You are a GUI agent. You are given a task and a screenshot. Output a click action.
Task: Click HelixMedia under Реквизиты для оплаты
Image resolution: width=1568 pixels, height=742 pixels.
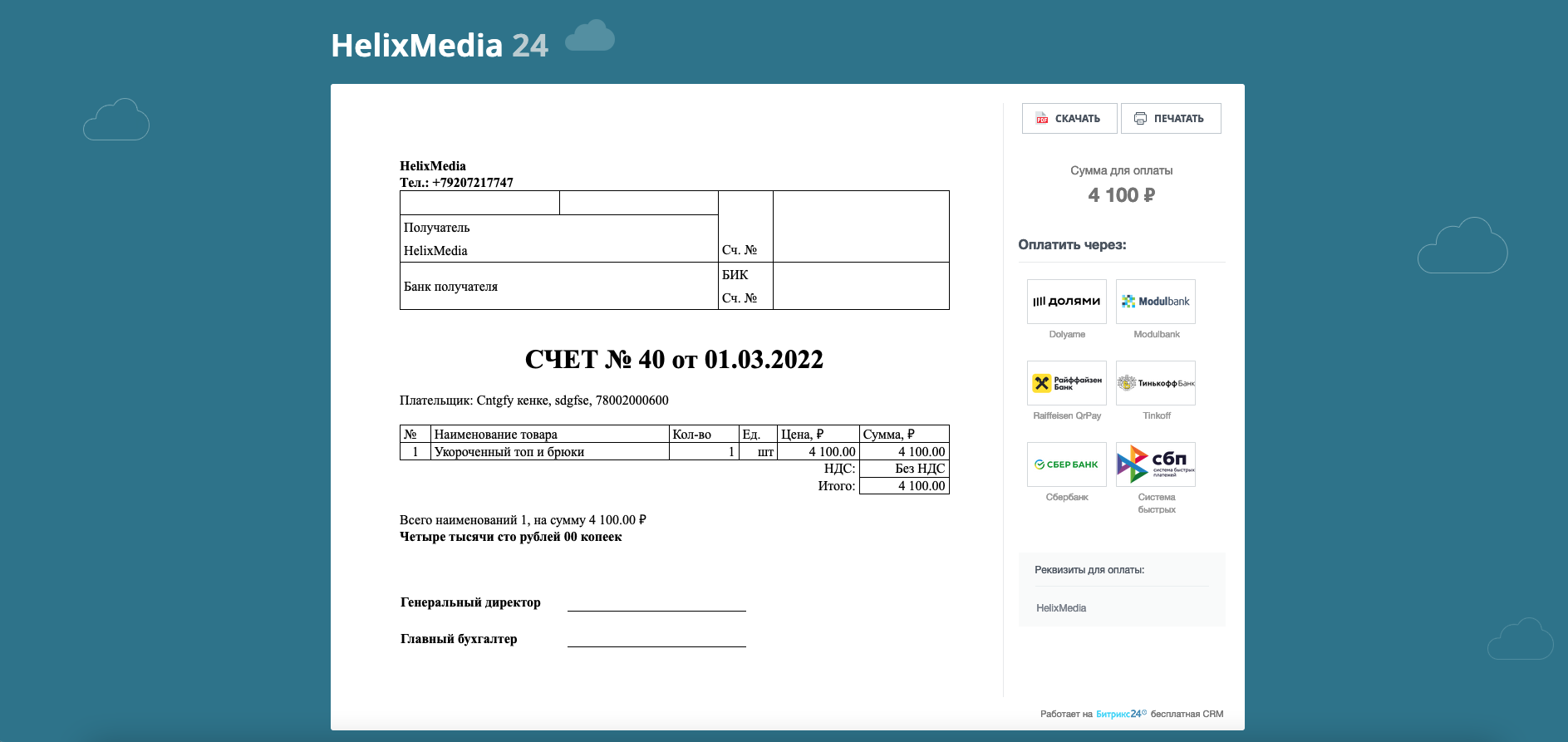click(1061, 608)
